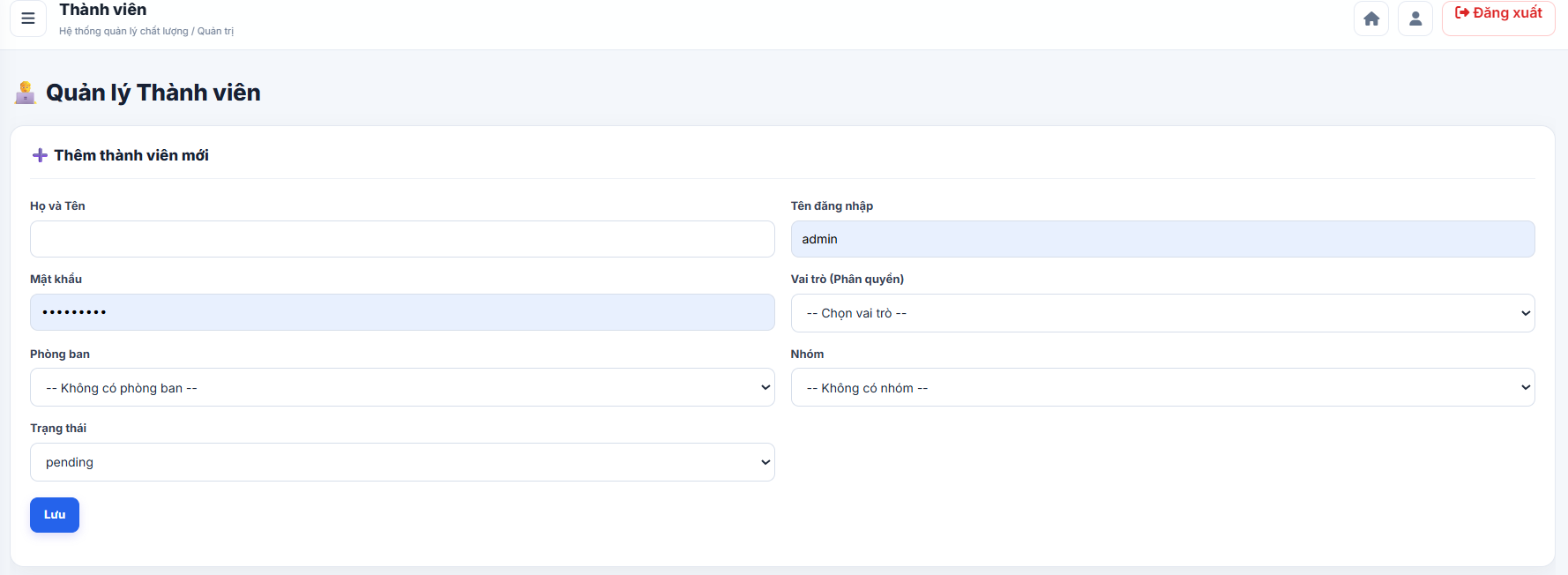Go to the home page icon
This screenshot has width=1568, height=575.
click(1371, 19)
